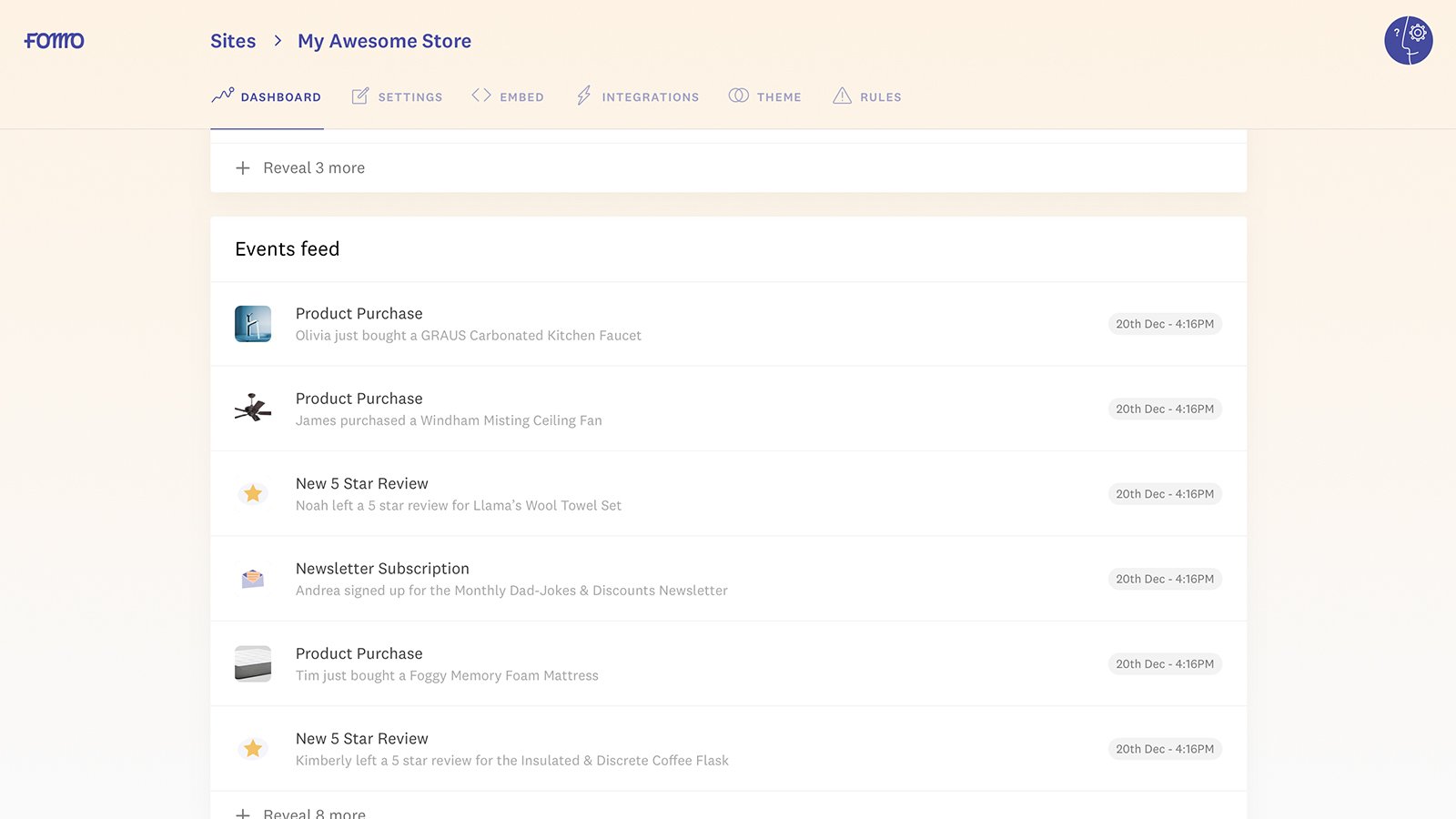1456x819 pixels.
Task: Click the My Awesome Store link
Action: coord(384,40)
